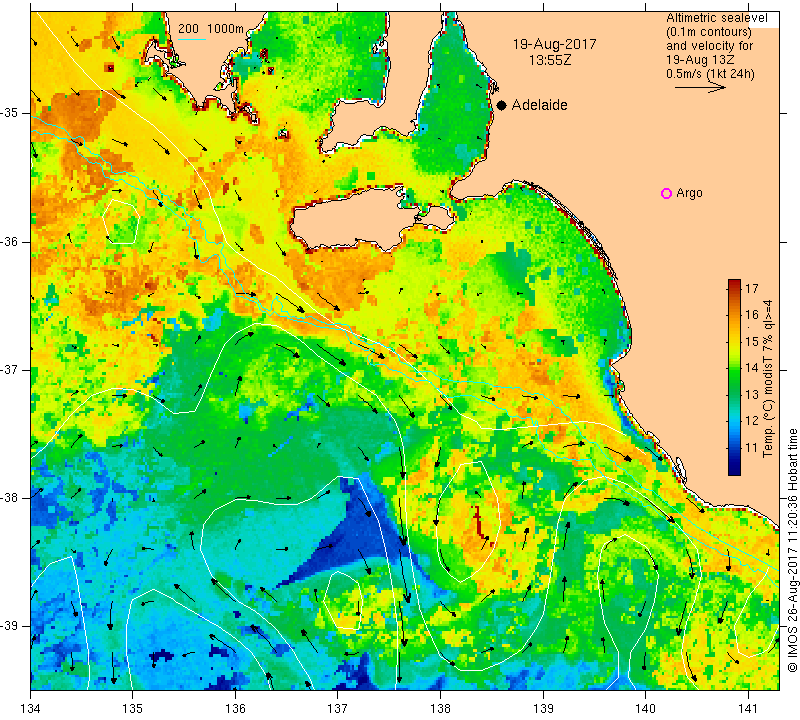Click the longitude axis label 140
Viewport: 800px width, 720px height.
[x=645, y=708]
